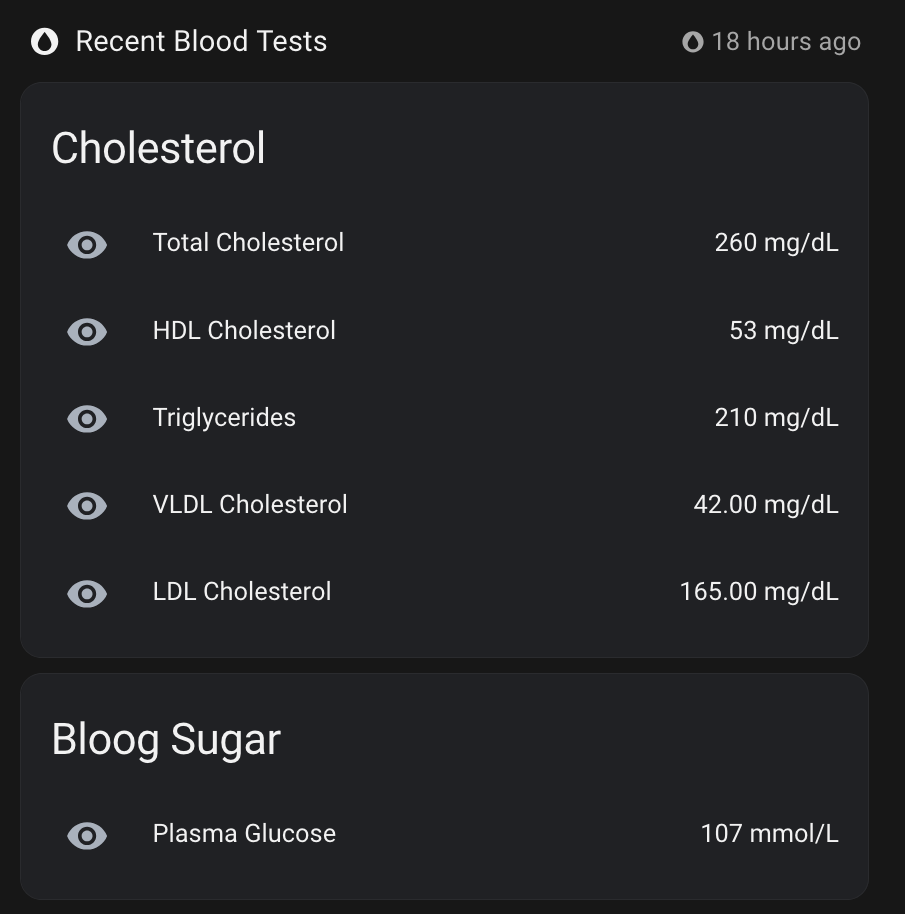The height and width of the screenshot is (914, 905).
Task: Click the 107 mmol/L glucose value
Action: [769, 834]
